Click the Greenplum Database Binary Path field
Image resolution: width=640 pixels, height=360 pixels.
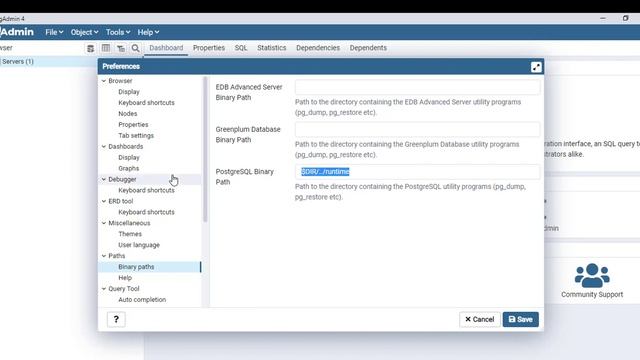418,129
